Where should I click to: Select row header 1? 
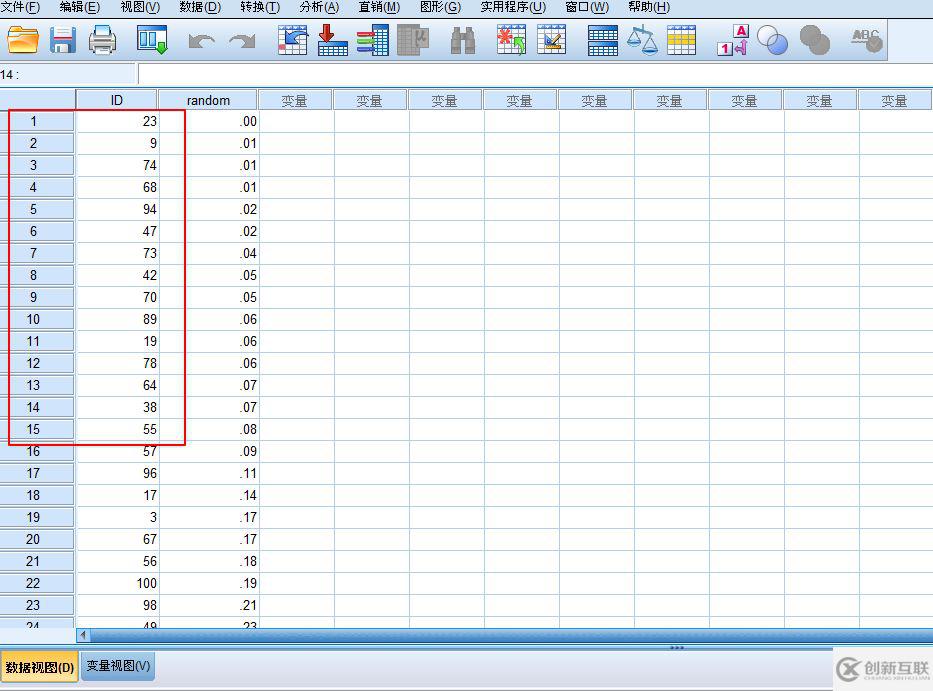(37, 121)
